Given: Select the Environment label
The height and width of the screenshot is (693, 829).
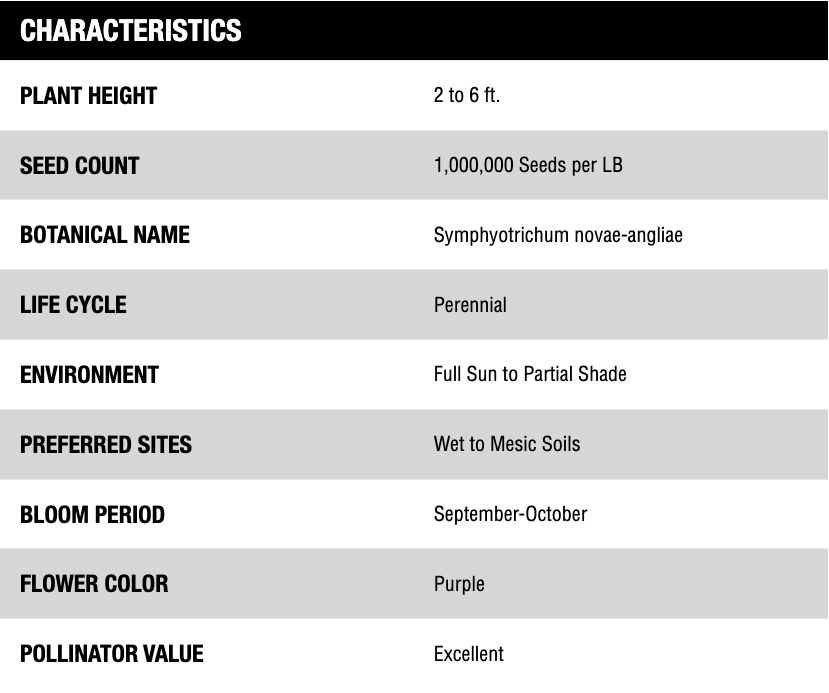Looking at the screenshot, I should pyautogui.click(x=89, y=375).
